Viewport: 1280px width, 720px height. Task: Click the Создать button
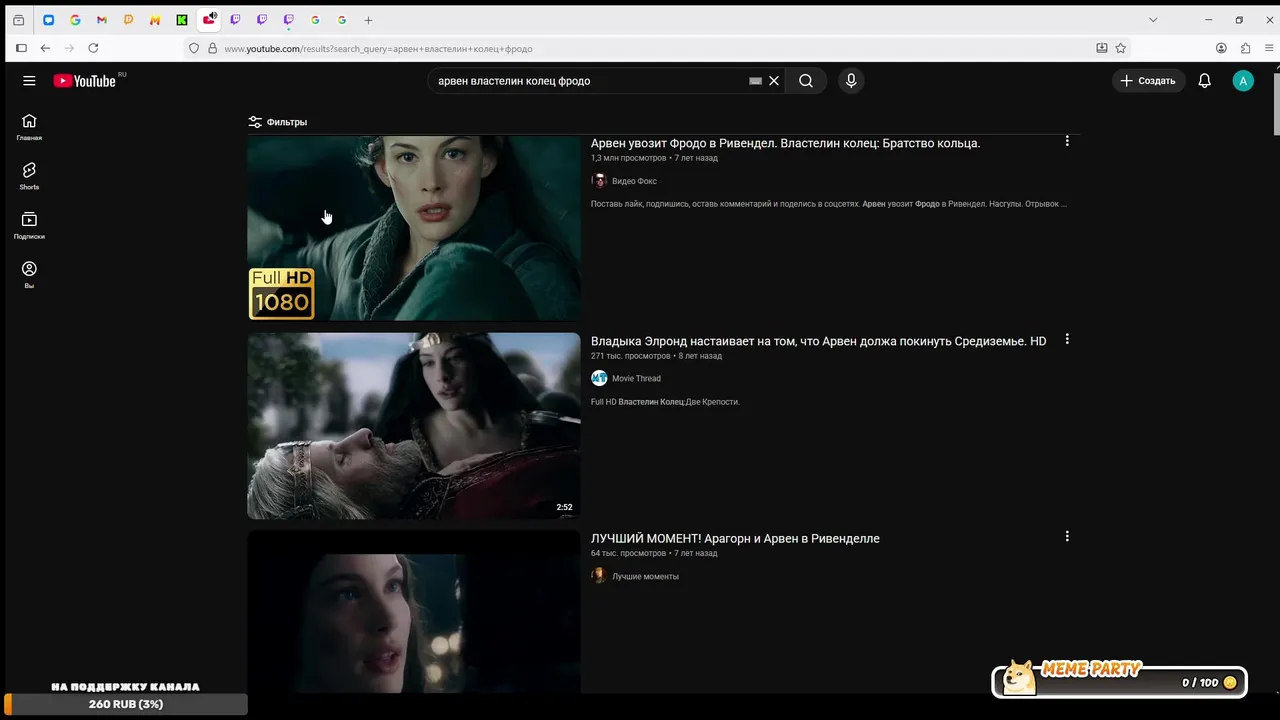[1148, 81]
